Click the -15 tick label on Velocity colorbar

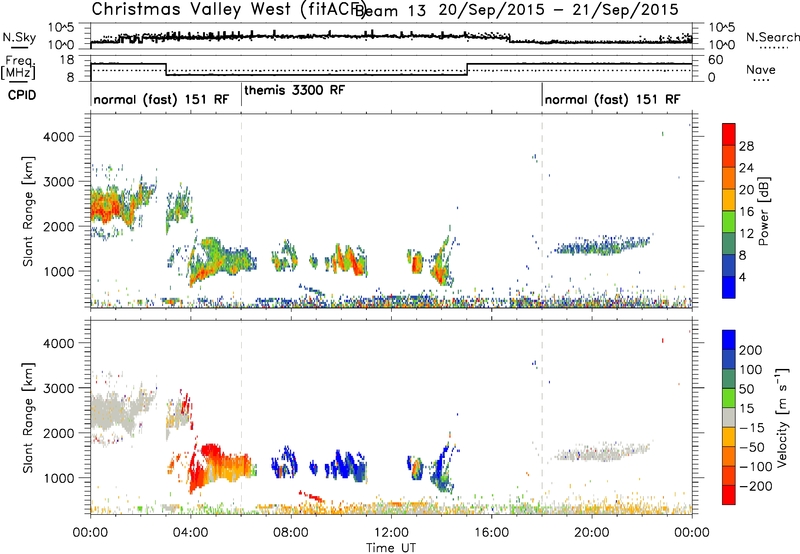click(752, 428)
